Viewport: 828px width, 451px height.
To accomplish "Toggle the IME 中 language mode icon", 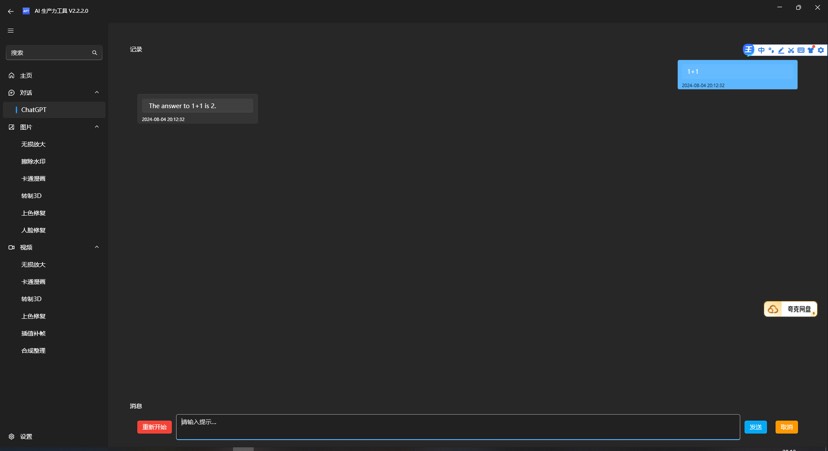I will (761, 50).
